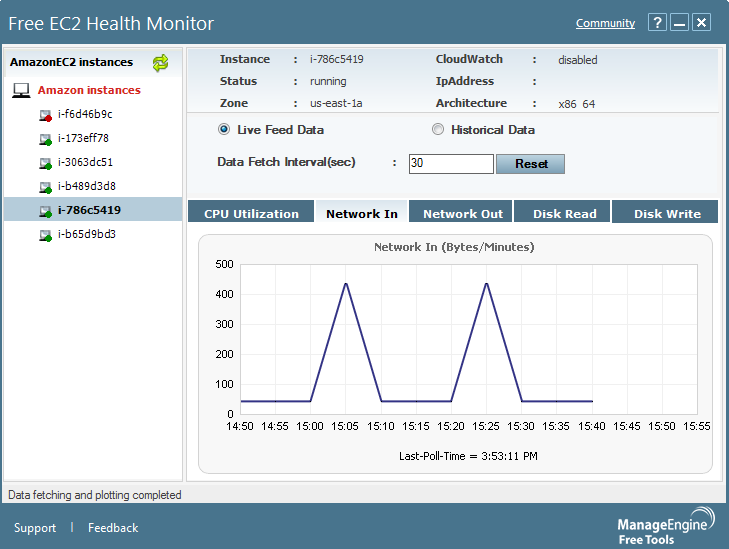The width and height of the screenshot is (729, 549).
Task: Click the architecture value x86_64
Action: tap(577, 104)
